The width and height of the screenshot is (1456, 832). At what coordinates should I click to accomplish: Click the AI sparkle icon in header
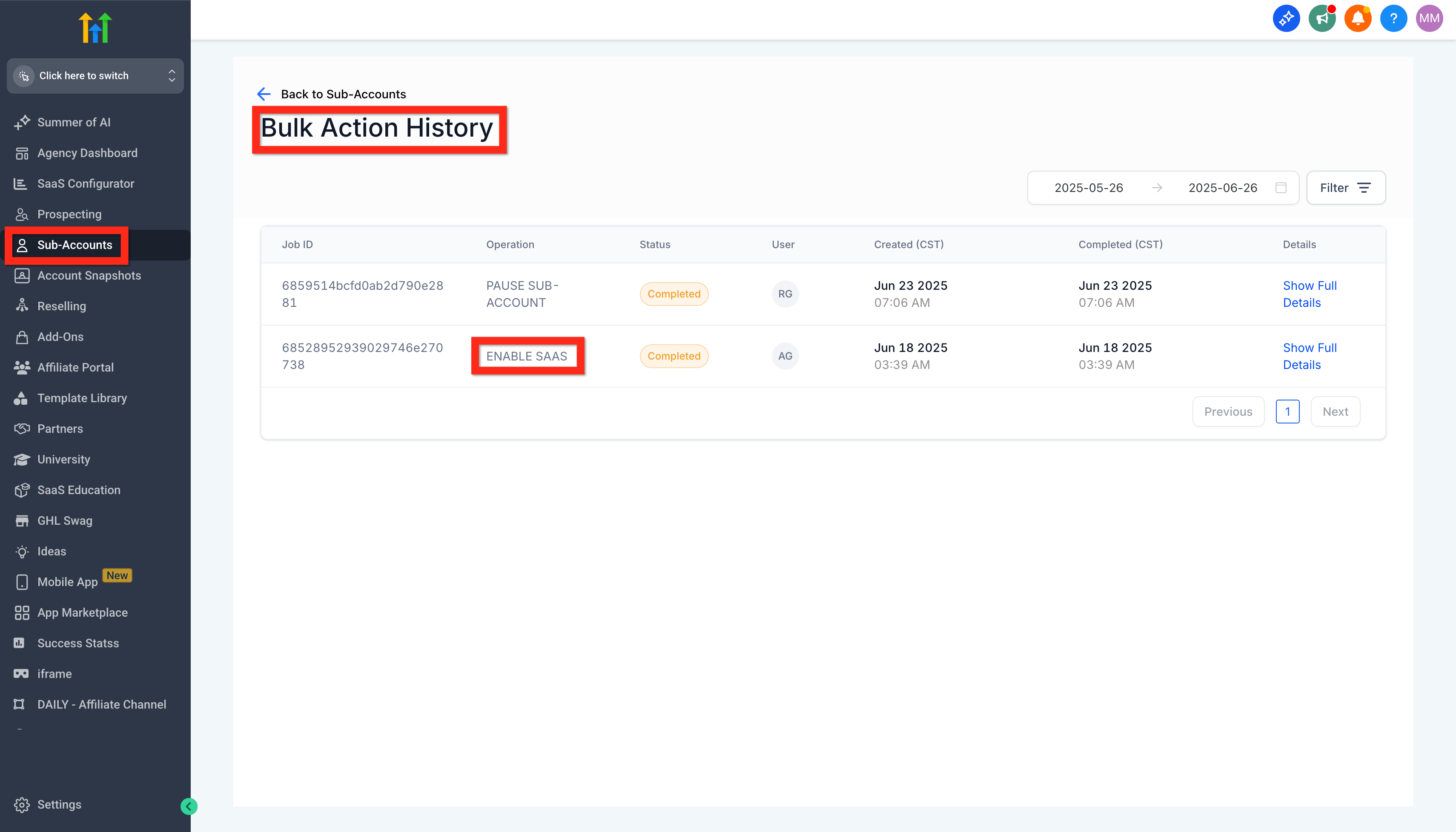[1286, 18]
